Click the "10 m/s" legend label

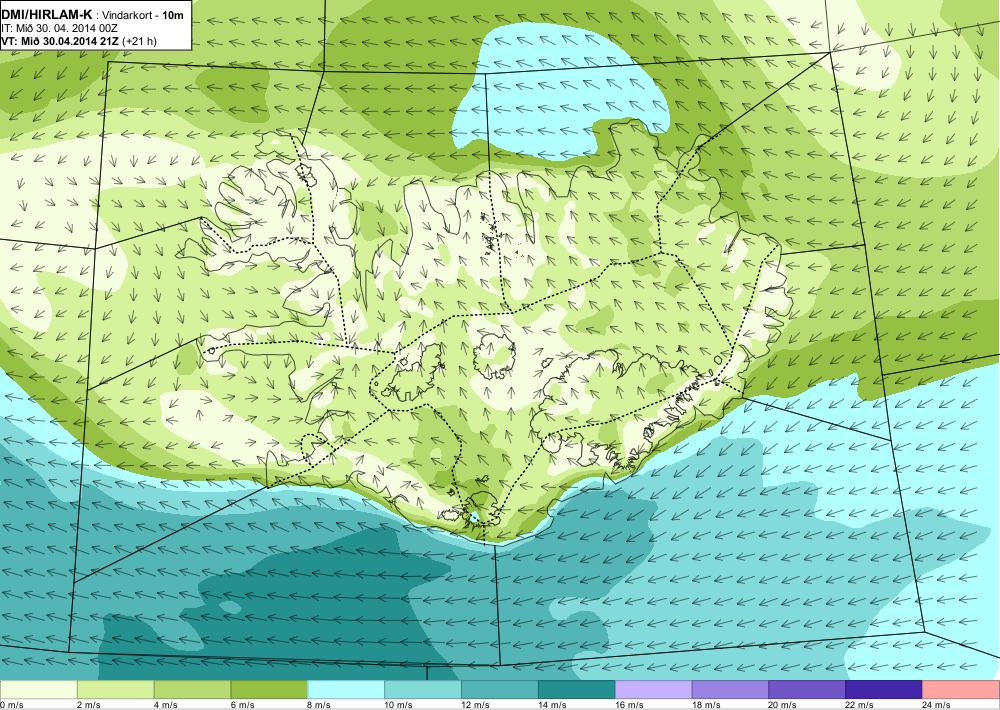[399, 705]
